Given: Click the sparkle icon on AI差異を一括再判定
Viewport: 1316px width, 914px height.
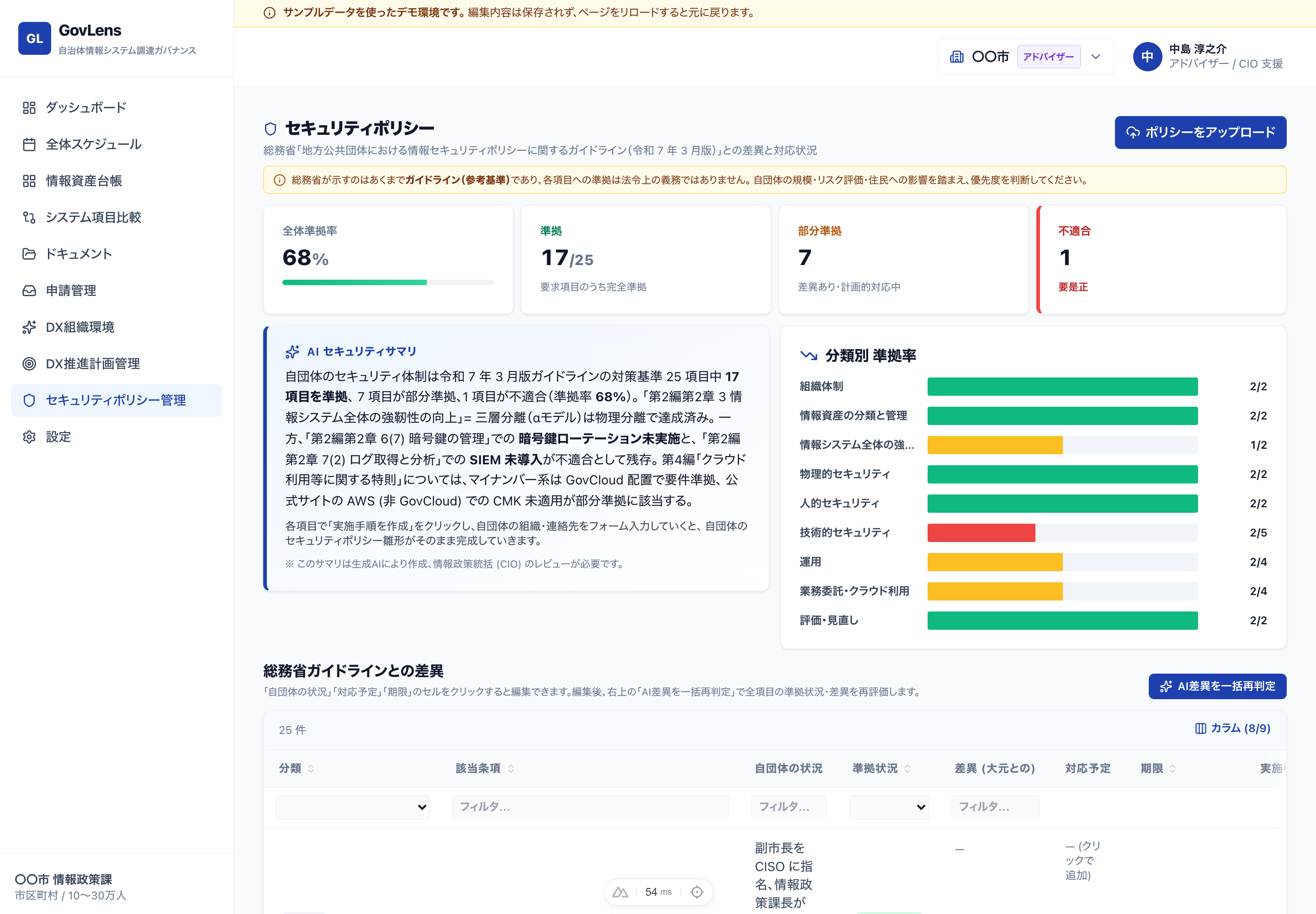Looking at the screenshot, I should click(1165, 687).
